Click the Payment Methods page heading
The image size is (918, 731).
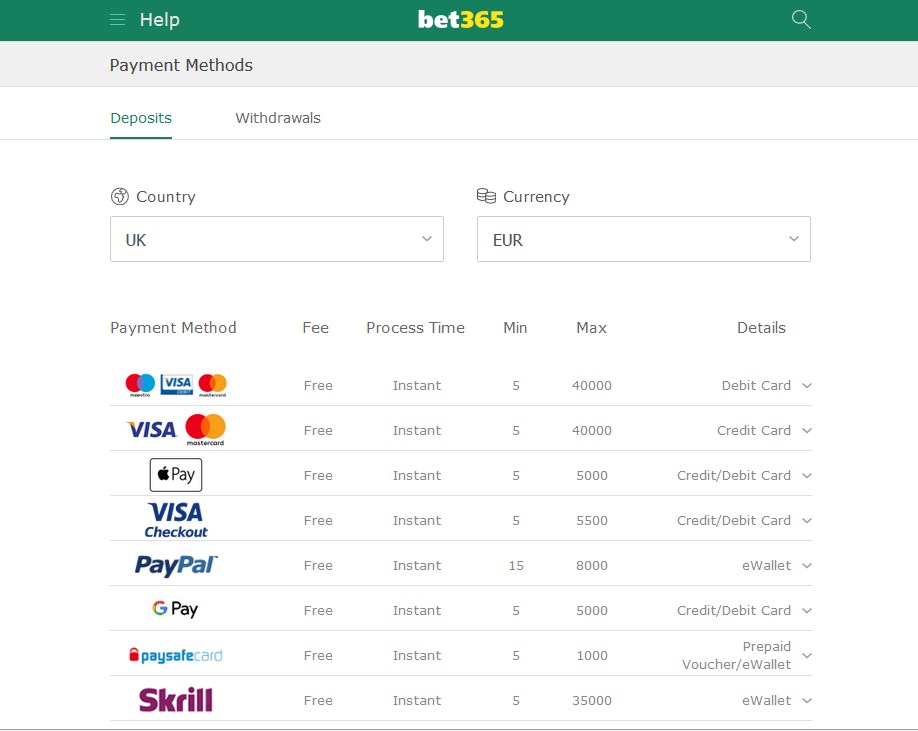pos(181,65)
